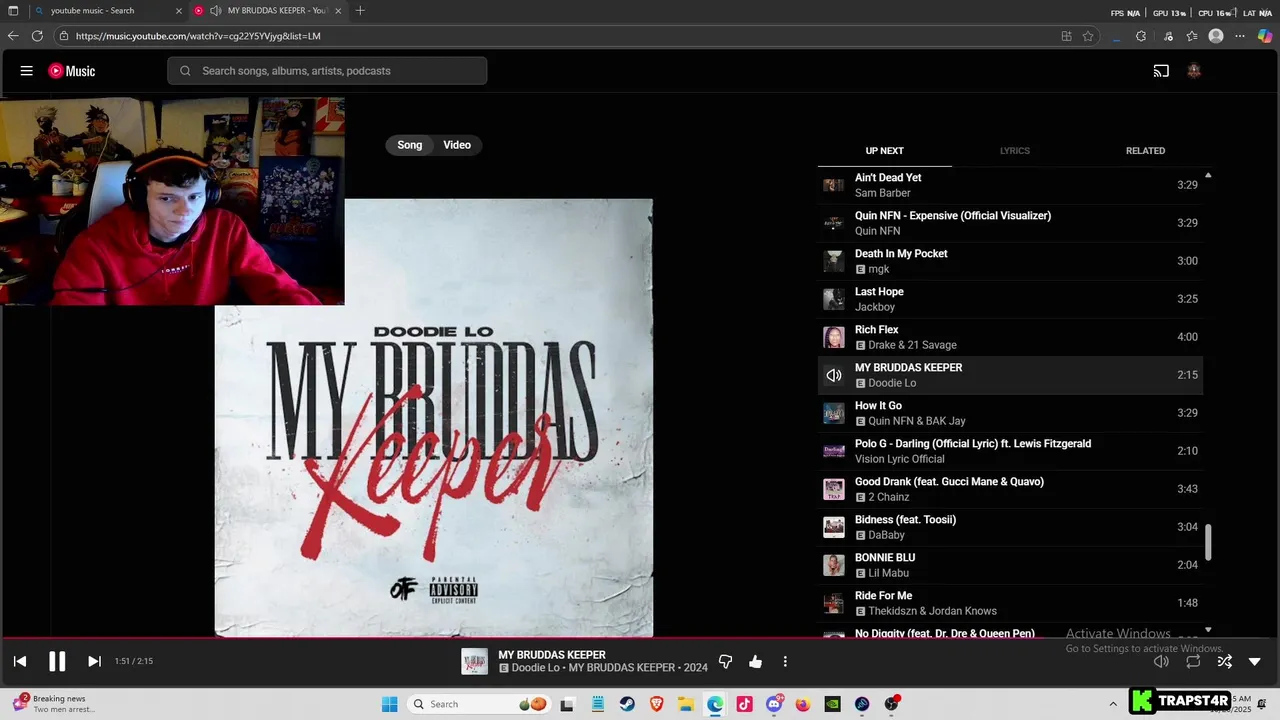Click BONNIE BLU thumbnail by Lil Mabu
This screenshot has height=720, width=1280.
coord(833,565)
